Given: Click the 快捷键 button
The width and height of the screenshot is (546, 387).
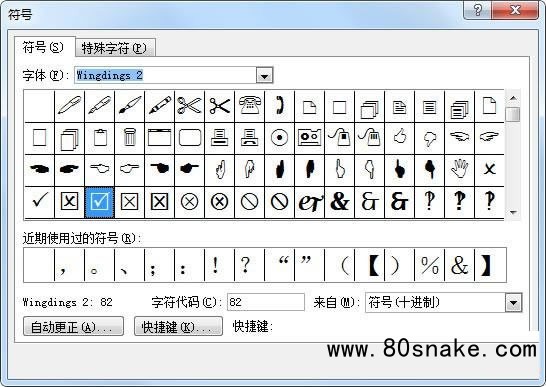Looking at the screenshot, I should (x=178, y=326).
